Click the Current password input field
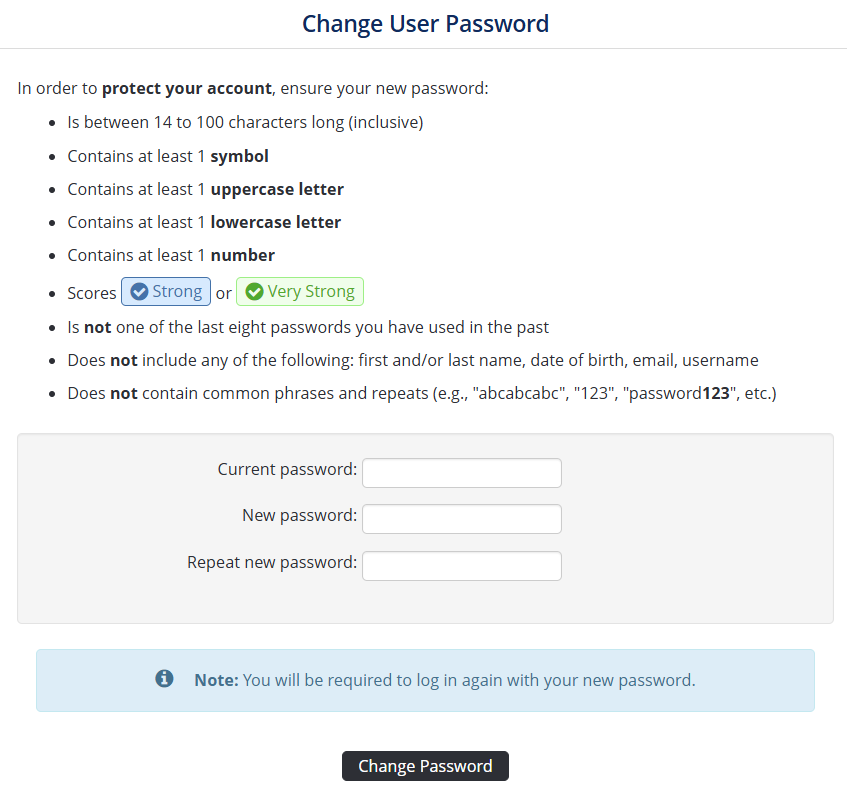The image size is (847, 786). 461,473
